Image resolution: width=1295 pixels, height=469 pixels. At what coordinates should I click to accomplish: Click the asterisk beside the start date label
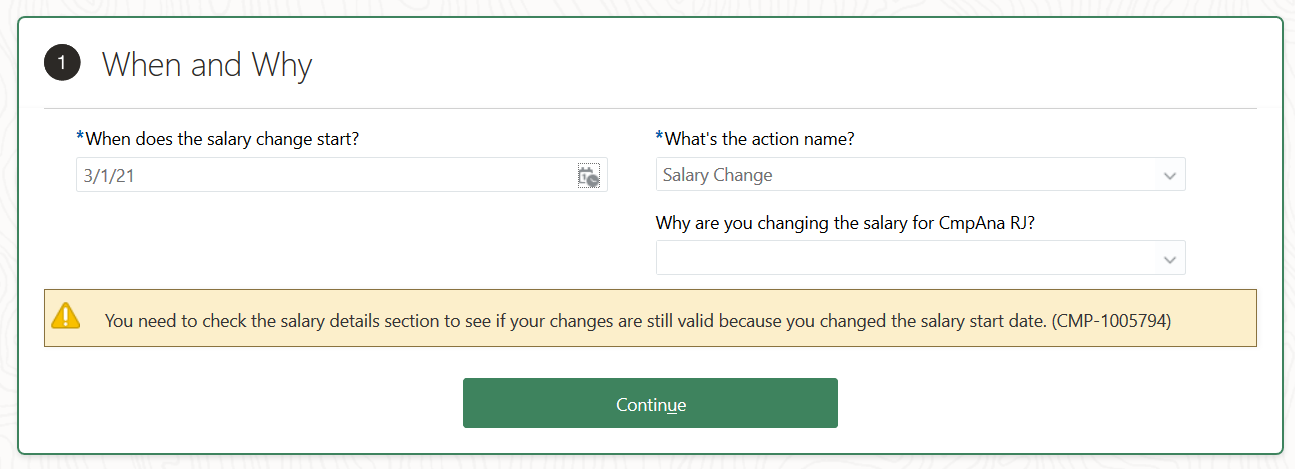click(x=80, y=137)
